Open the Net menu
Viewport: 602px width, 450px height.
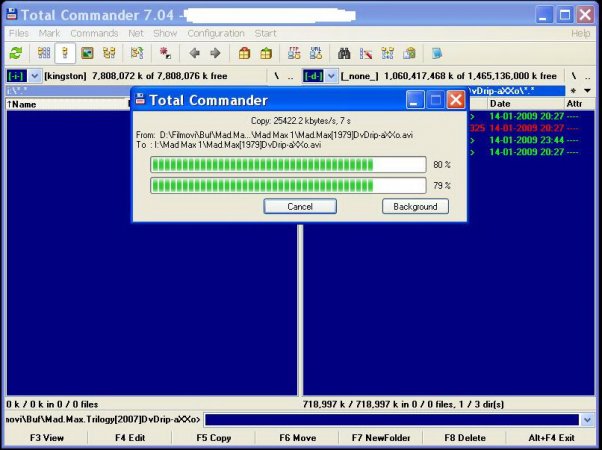click(x=136, y=33)
